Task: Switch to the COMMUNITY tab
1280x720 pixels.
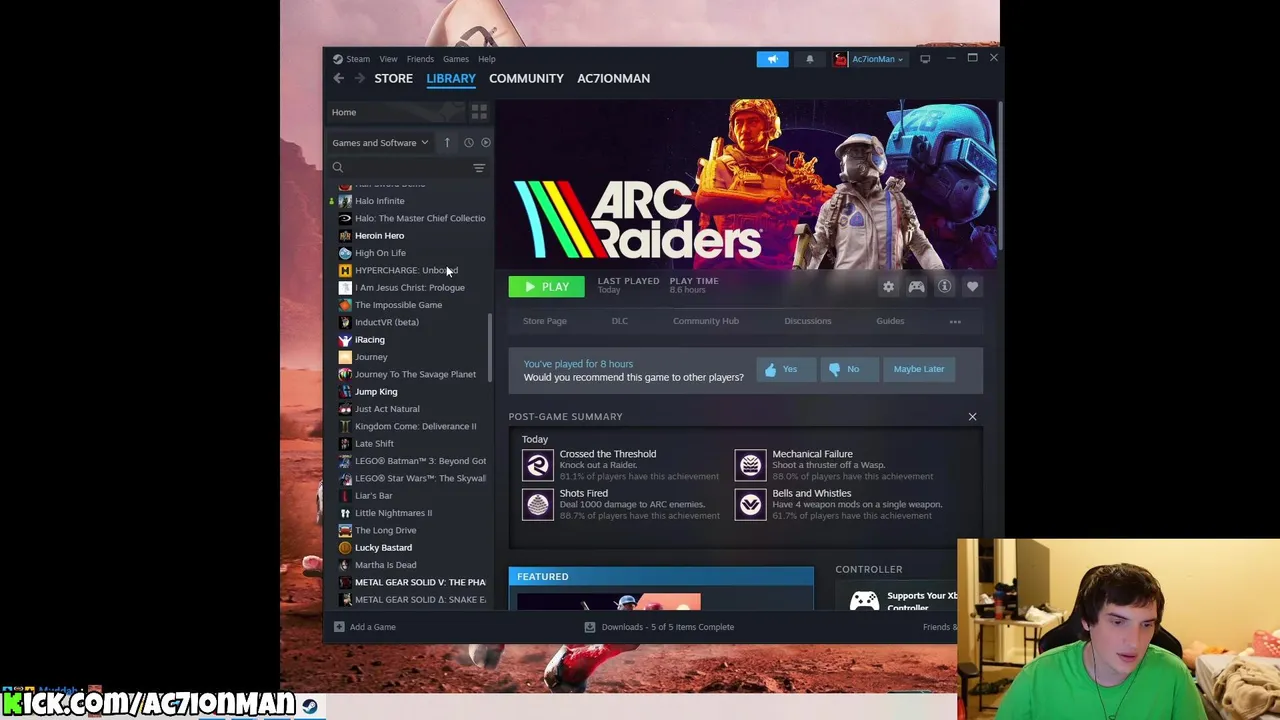Action: [526, 78]
